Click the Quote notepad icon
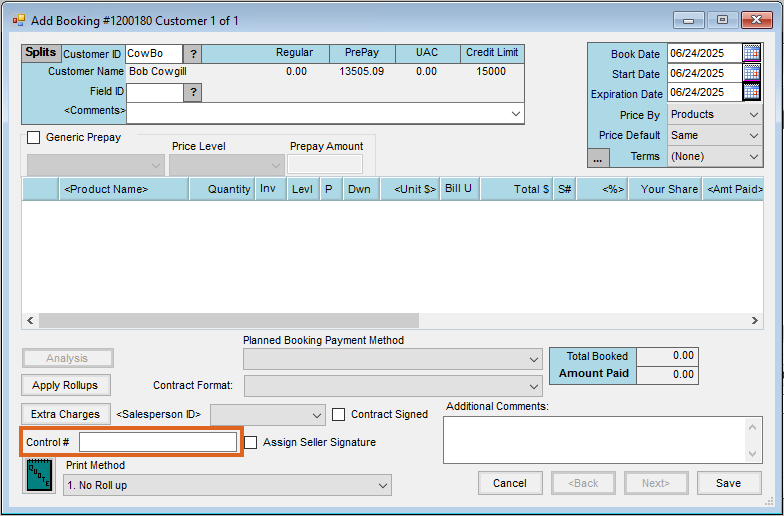 39,476
